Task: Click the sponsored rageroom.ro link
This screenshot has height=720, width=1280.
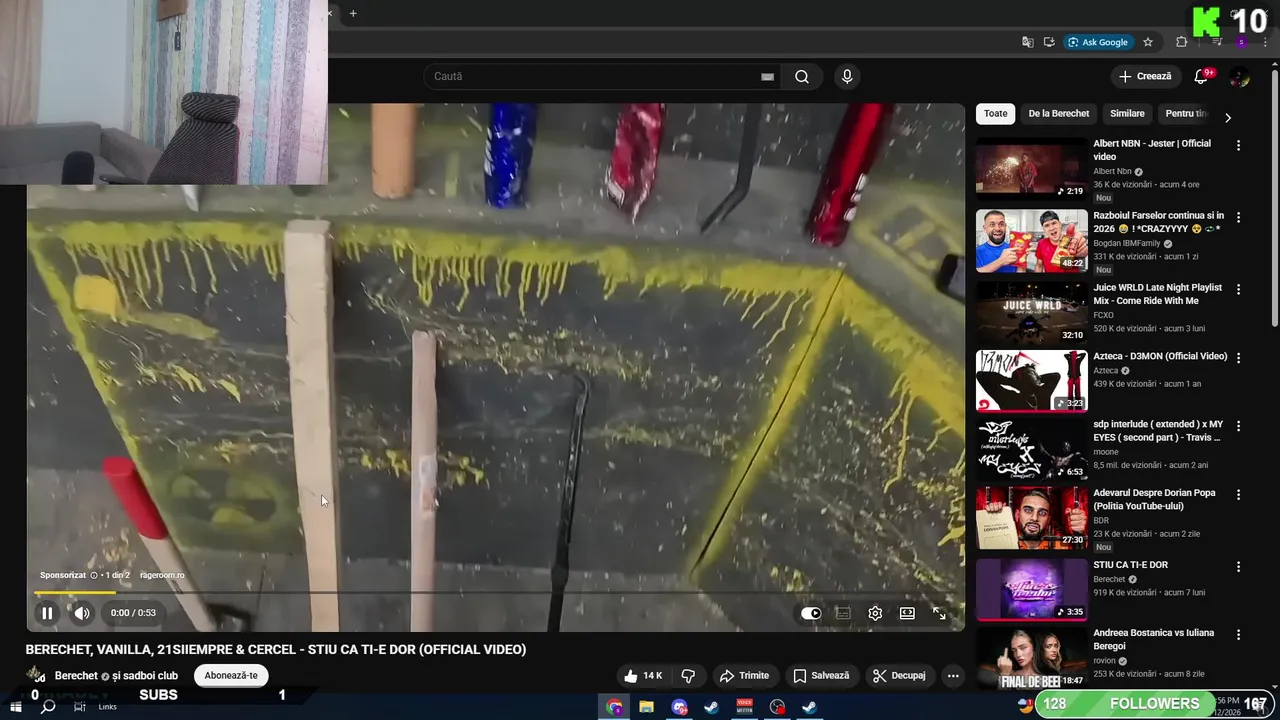Action: [162, 575]
